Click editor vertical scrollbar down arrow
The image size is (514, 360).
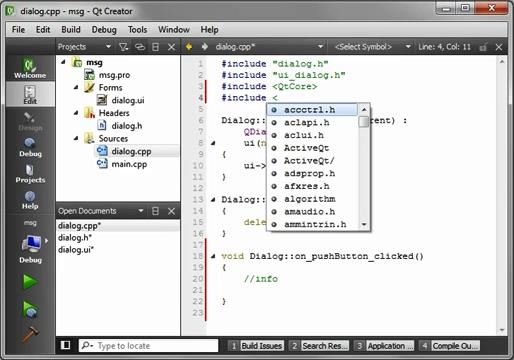502,330
